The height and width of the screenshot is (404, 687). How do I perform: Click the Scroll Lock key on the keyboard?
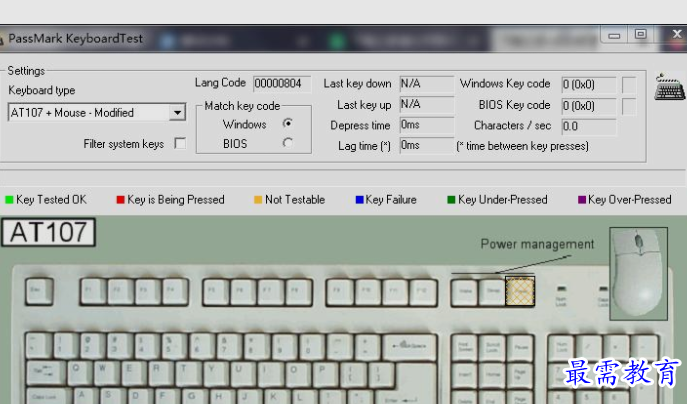pyautogui.click(x=492, y=347)
